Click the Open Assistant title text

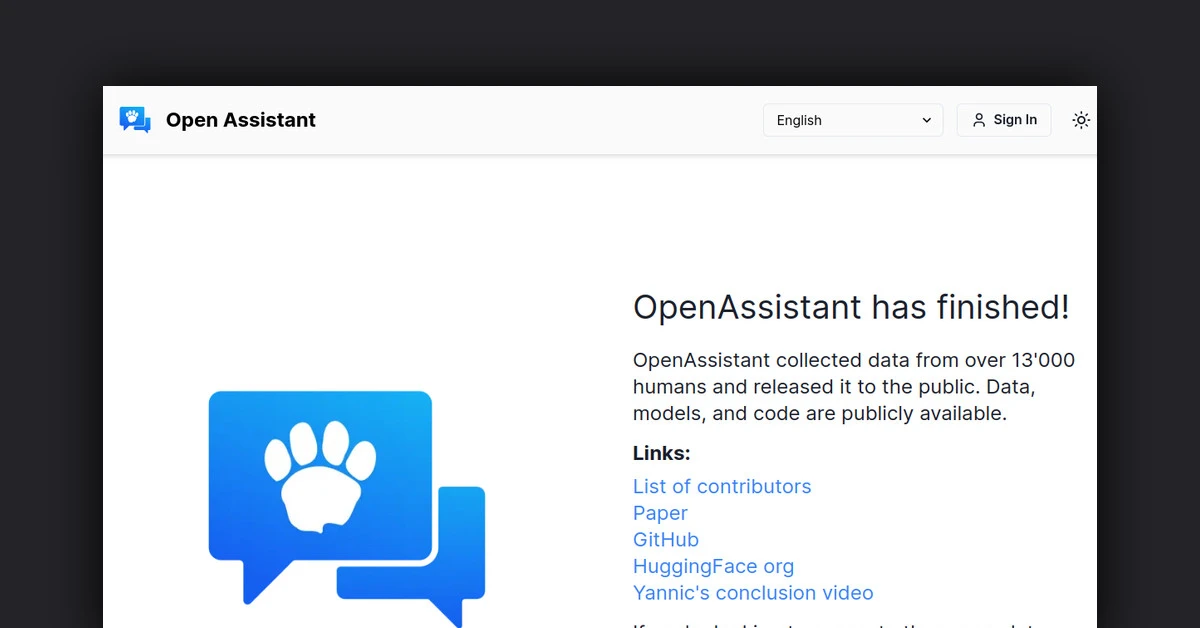[240, 119]
